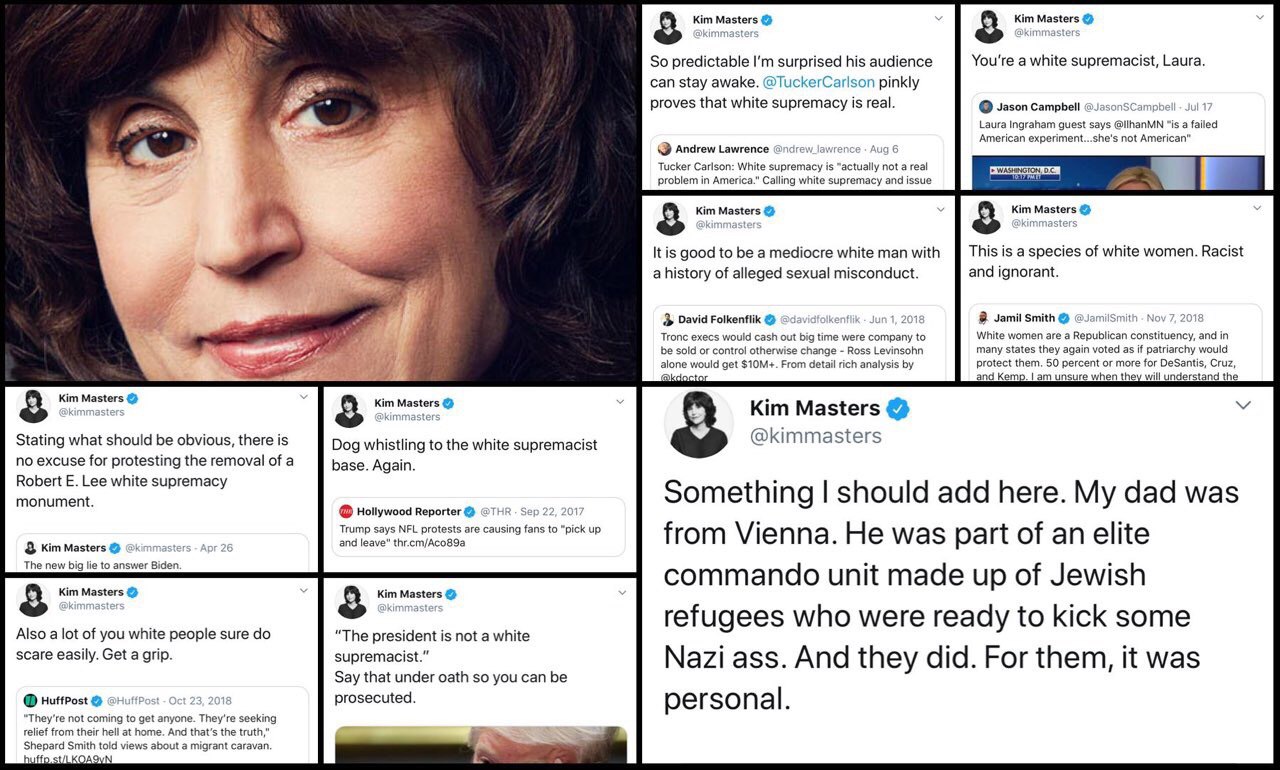The height and width of the screenshot is (770, 1280).
Task: Expand the chevron menu on the Vienna tweet
Action: coord(1243,405)
